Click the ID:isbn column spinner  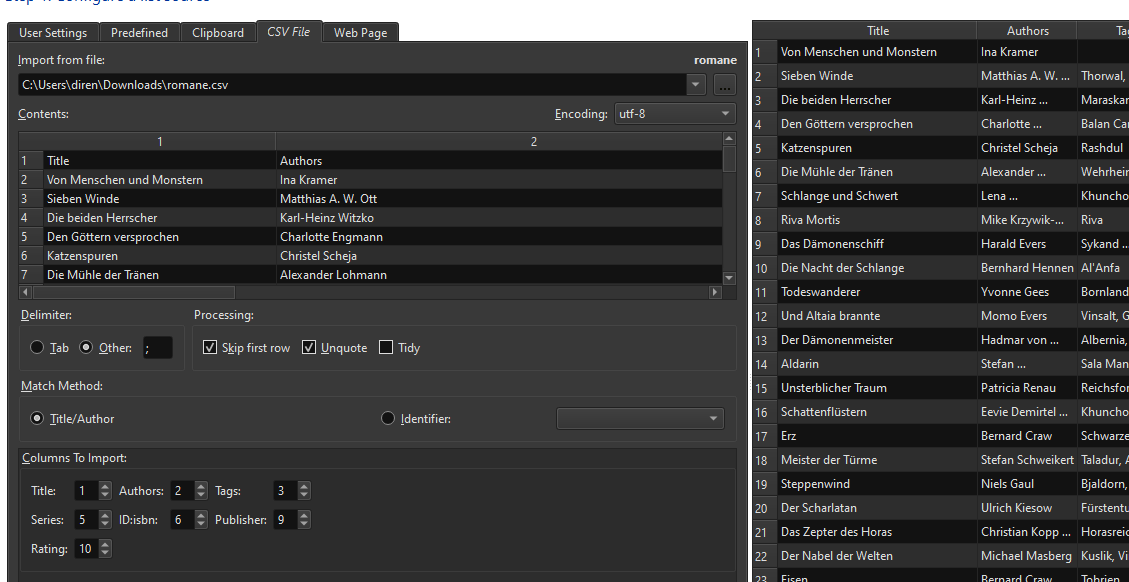pos(189,520)
